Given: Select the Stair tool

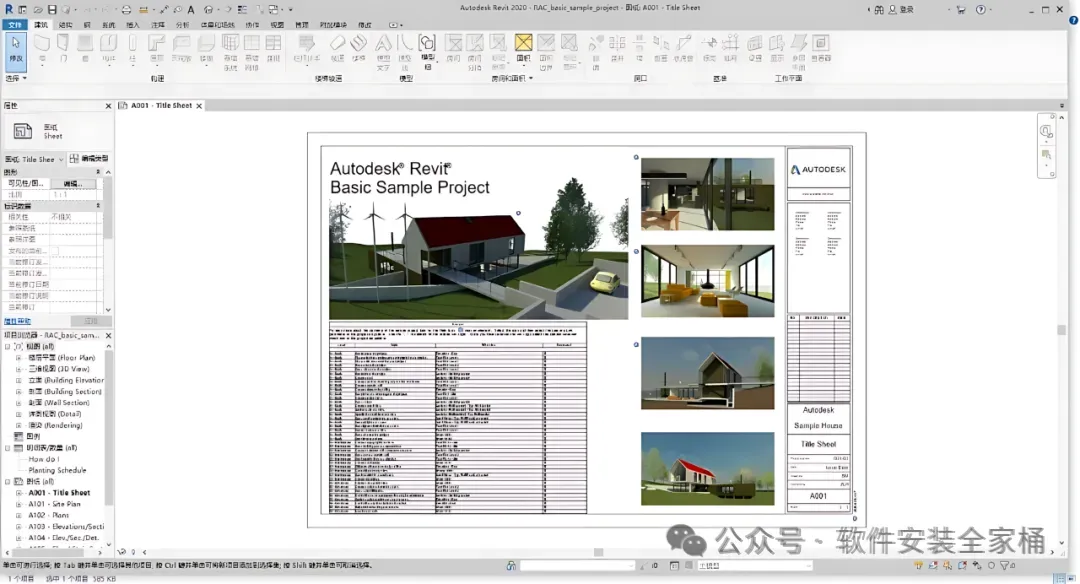Looking at the screenshot, I should [x=358, y=48].
